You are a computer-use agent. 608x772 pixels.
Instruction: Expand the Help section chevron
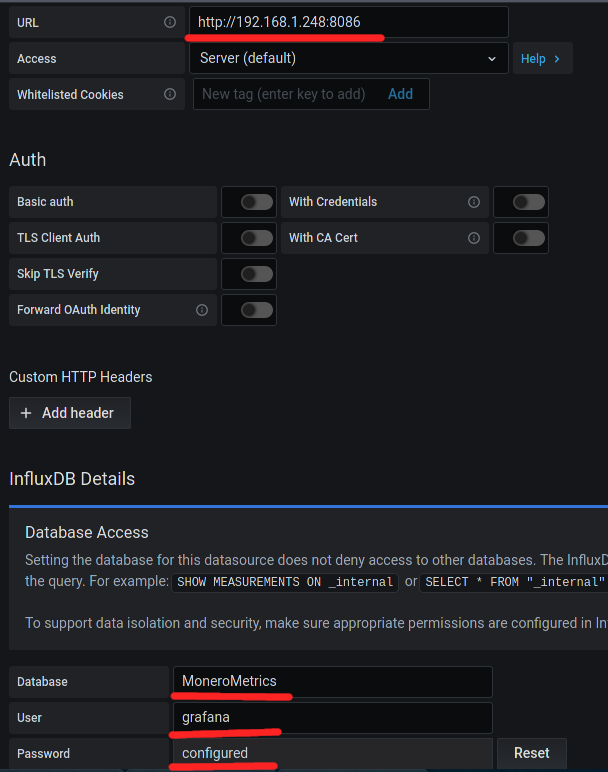coord(557,59)
